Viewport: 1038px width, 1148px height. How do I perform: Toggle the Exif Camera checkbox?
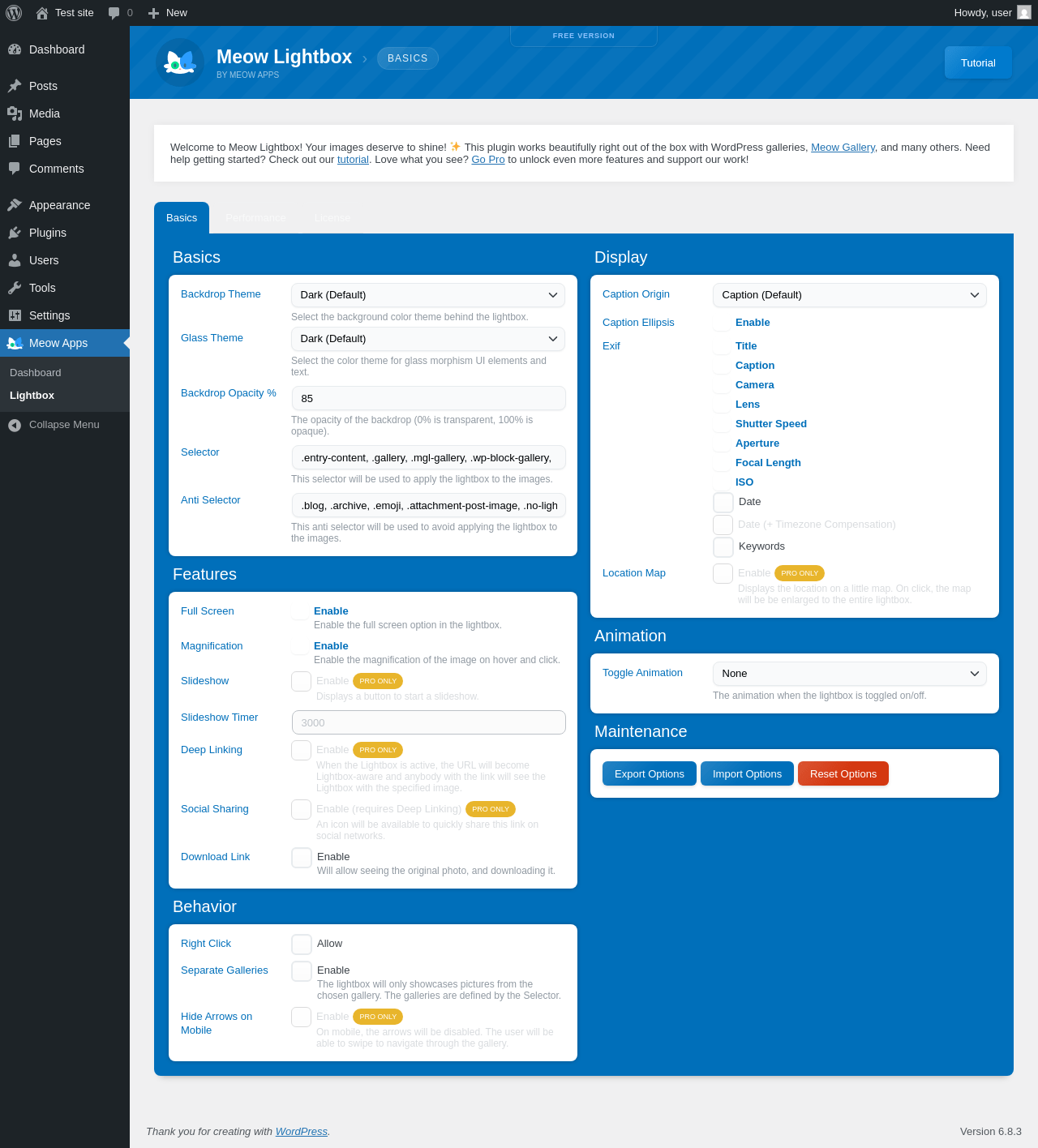tap(723, 385)
